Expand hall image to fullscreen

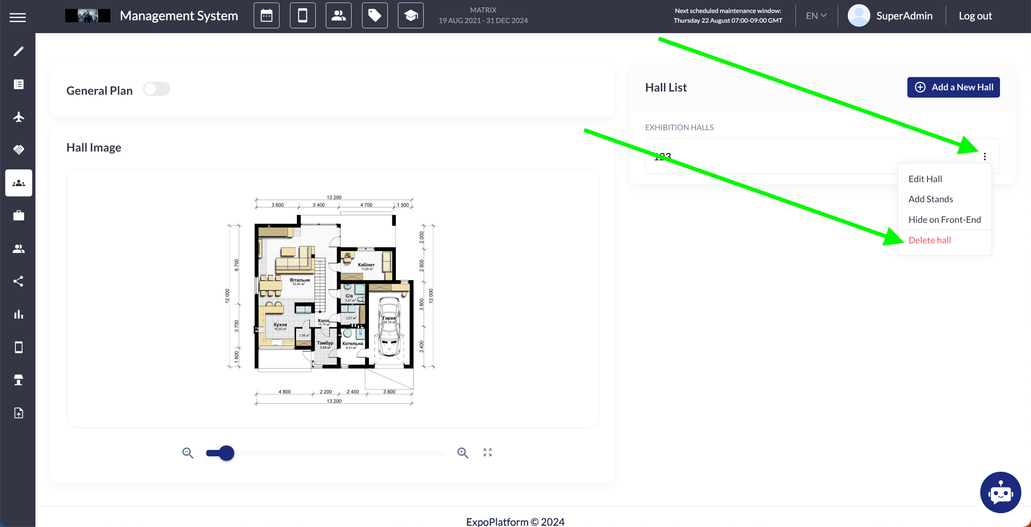coord(488,452)
